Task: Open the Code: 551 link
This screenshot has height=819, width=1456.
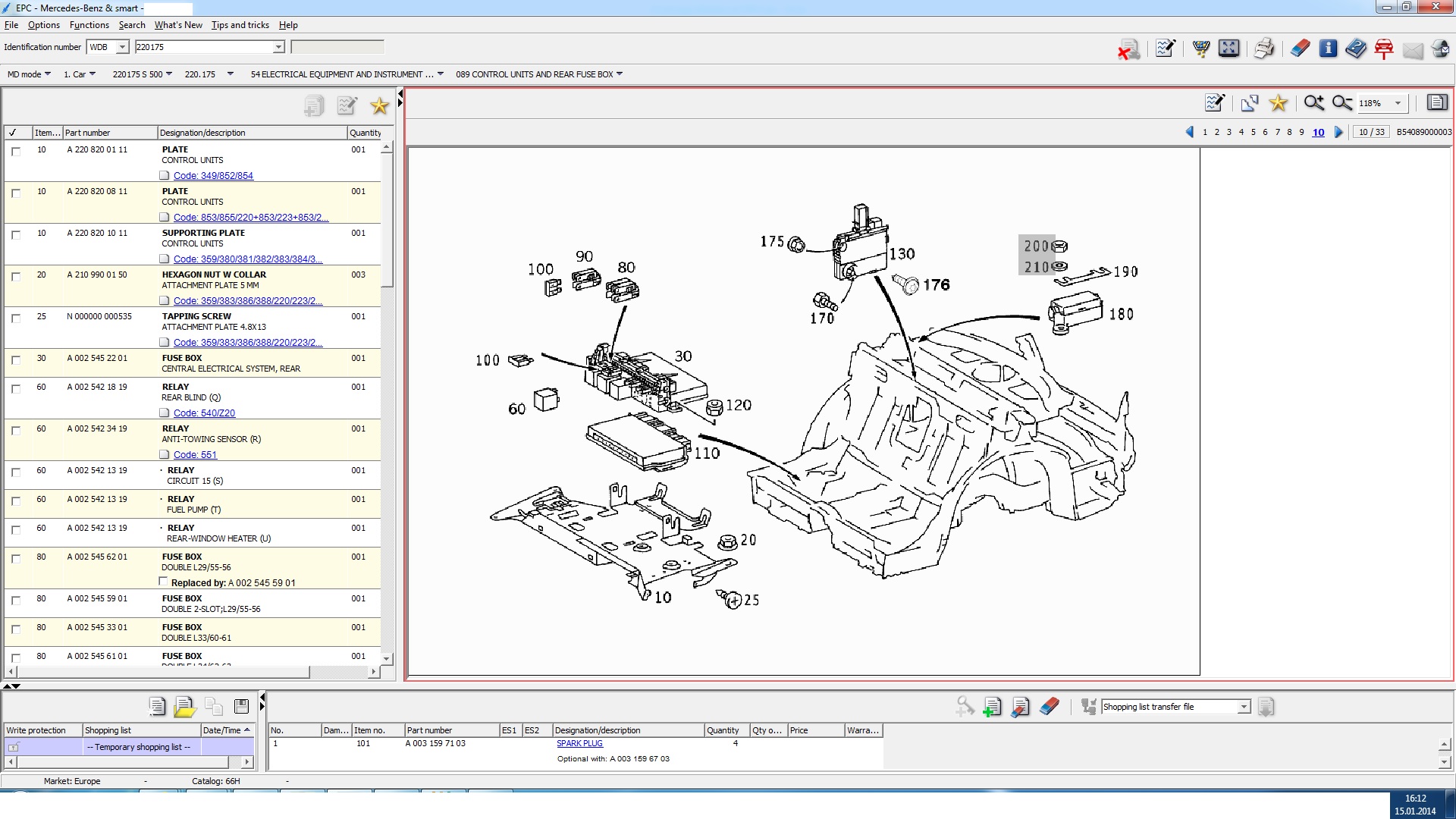Action: (x=195, y=455)
